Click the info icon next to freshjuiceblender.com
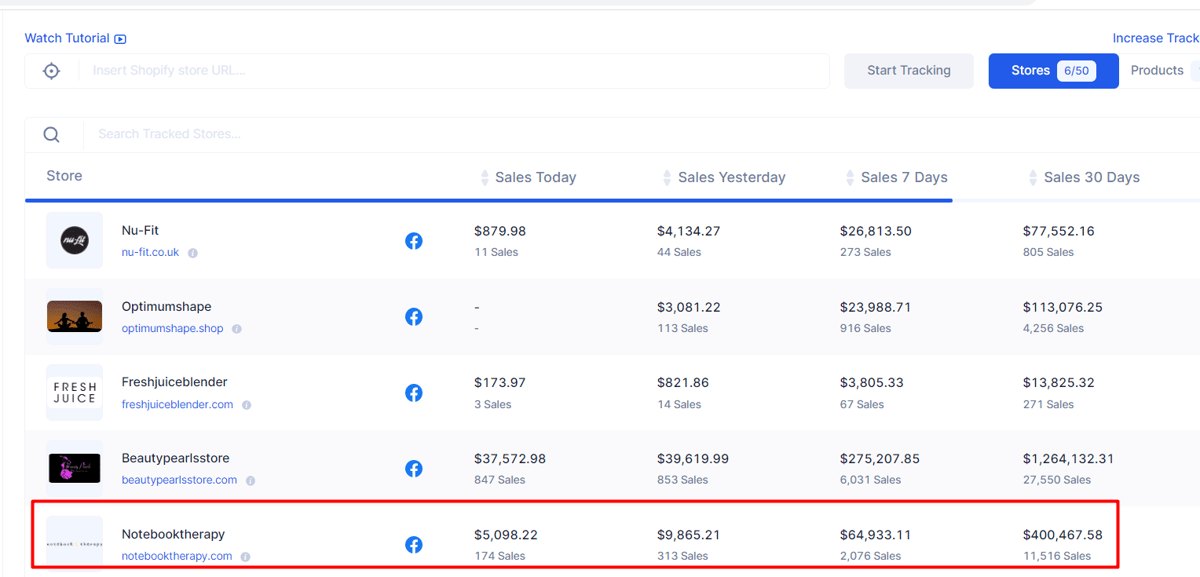This screenshot has height=577, width=1200. click(247, 405)
